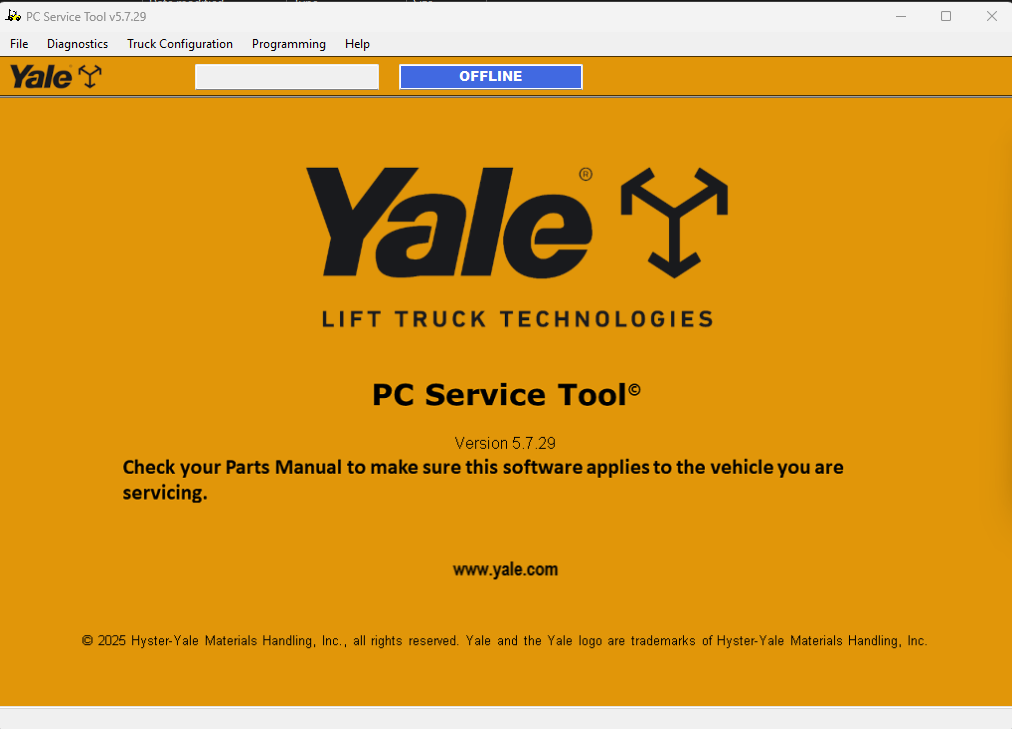This screenshot has height=729, width=1012.
Task: Open the Diagnostics dropdown menu
Action: (x=77, y=44)
